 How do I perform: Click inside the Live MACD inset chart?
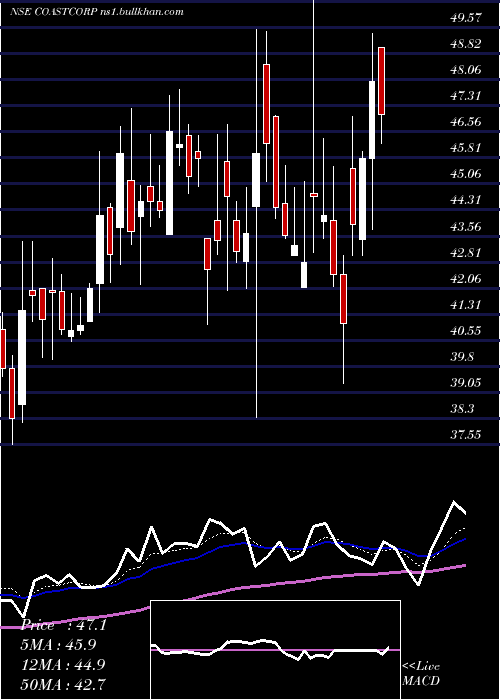[x=275, y=650]
